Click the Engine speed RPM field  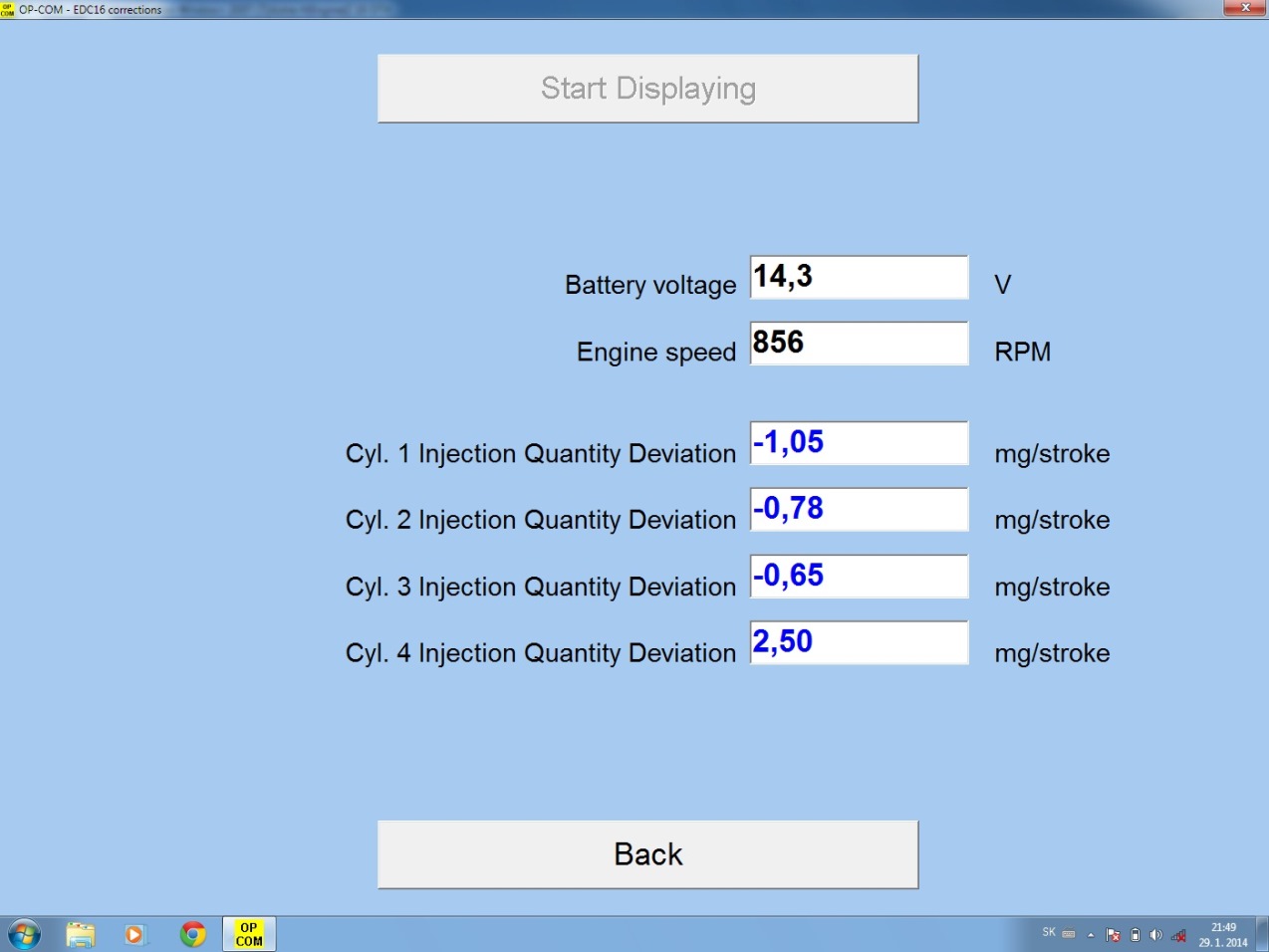858,344
